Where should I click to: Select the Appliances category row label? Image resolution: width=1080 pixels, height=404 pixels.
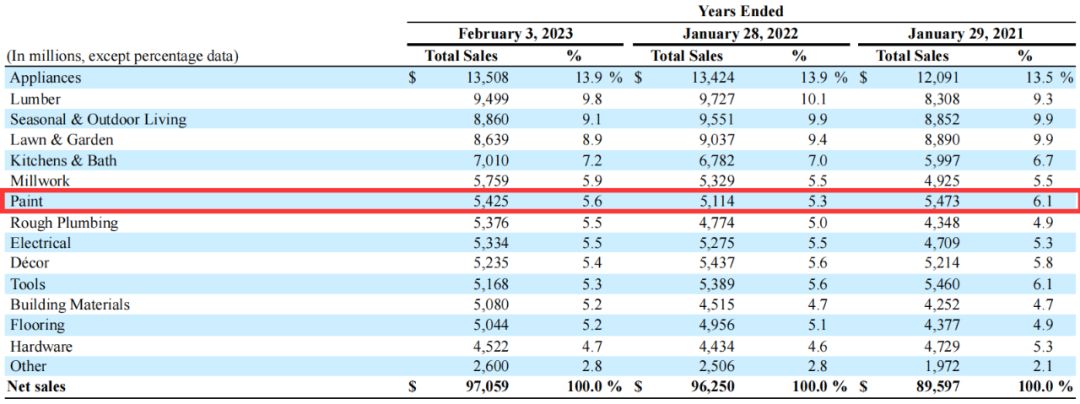46,78
